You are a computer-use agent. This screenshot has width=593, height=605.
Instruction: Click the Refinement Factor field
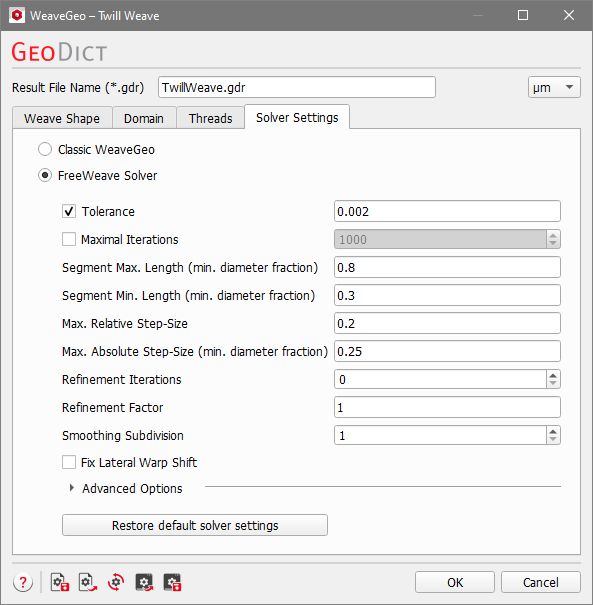pos(447,407)
